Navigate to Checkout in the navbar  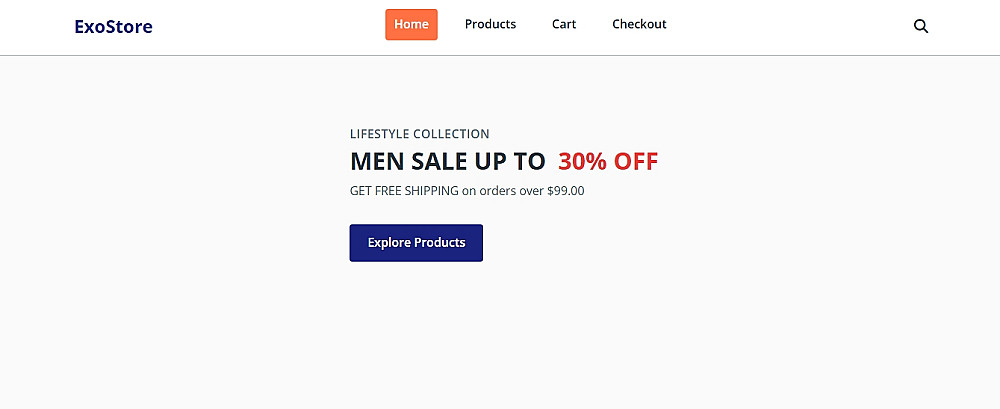tap(639, 24)
